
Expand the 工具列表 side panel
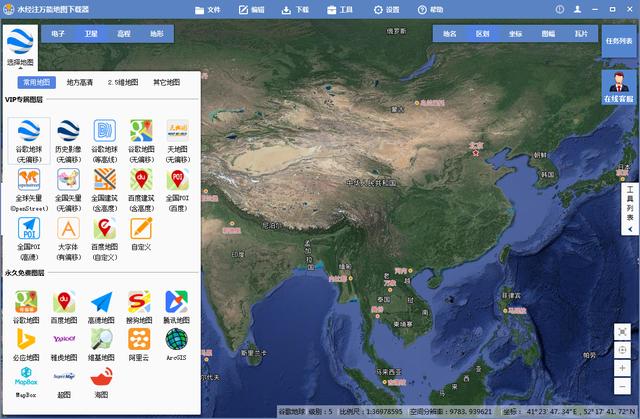(630, 204)
